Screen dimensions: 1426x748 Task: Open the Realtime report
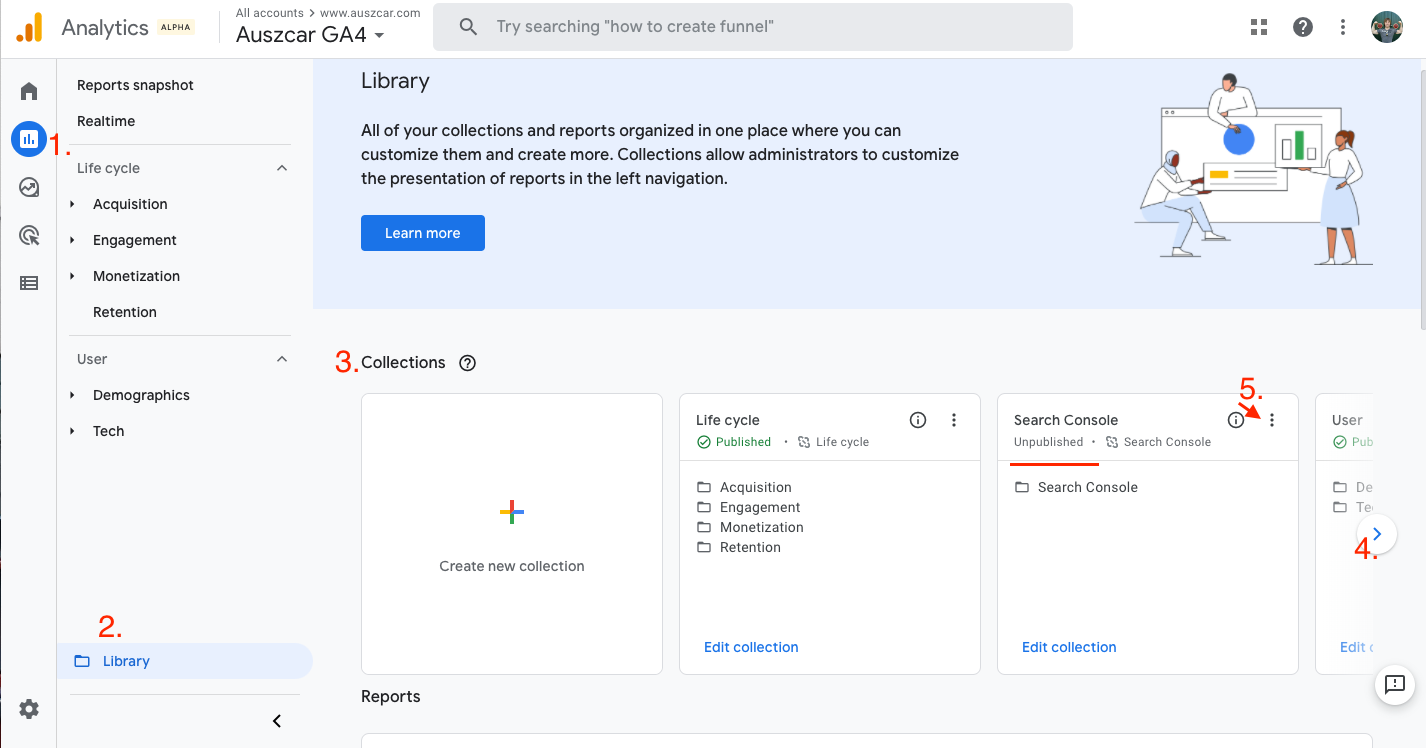point(106,121)
